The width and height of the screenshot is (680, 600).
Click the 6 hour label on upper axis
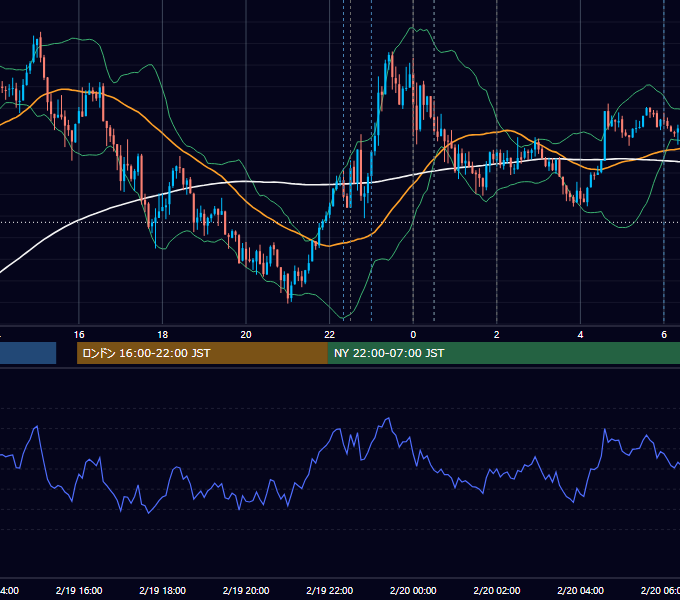click(664, 335)
